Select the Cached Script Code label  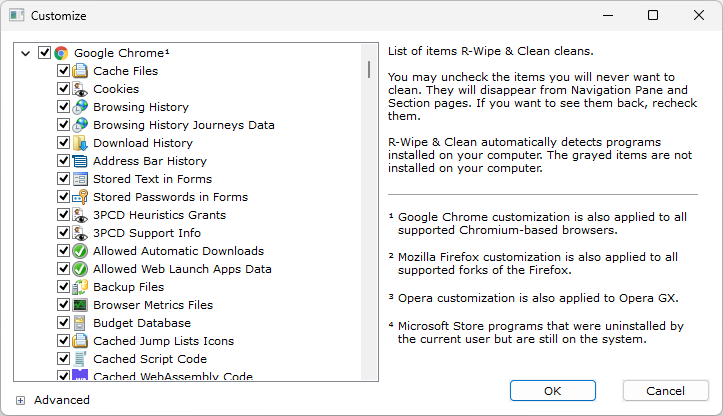click(150, 359)
